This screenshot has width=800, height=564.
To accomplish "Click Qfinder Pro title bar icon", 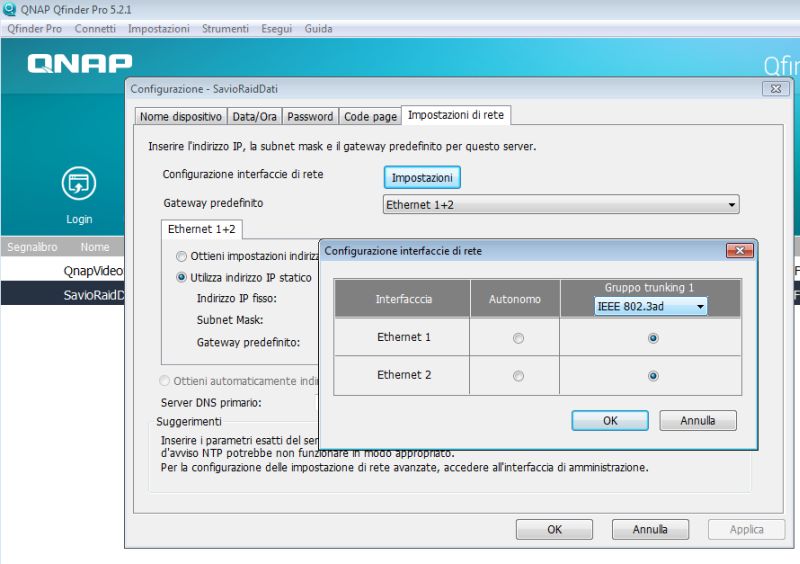I will coord(9,9).
